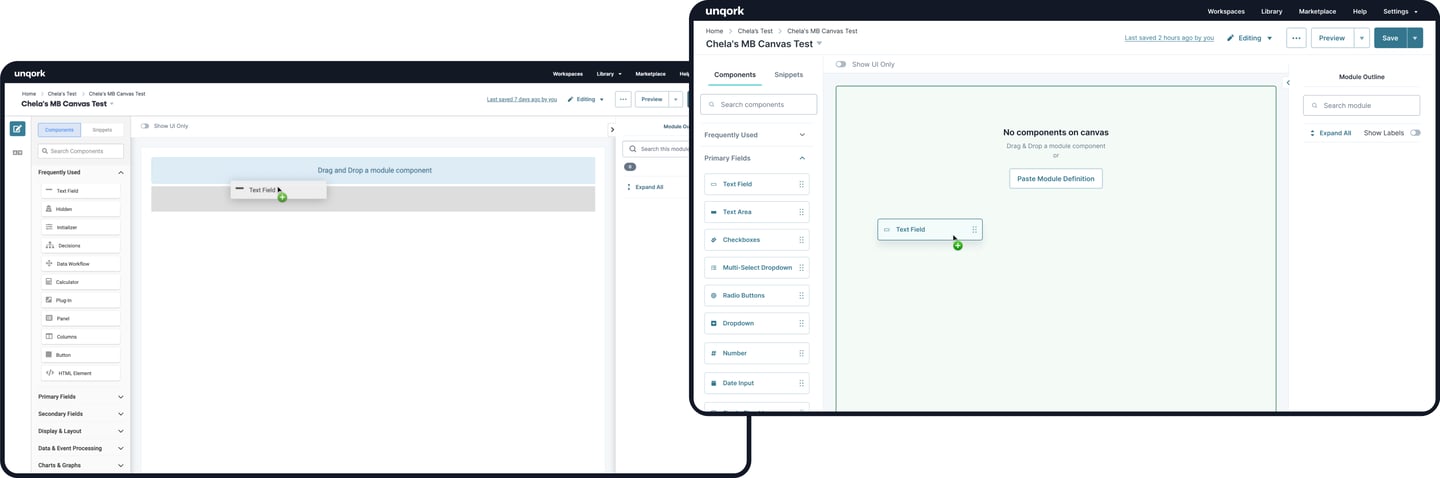The image size is (1440, 478).
Task: Expand Primary Fields section in left window
Action: coord(121,397)
